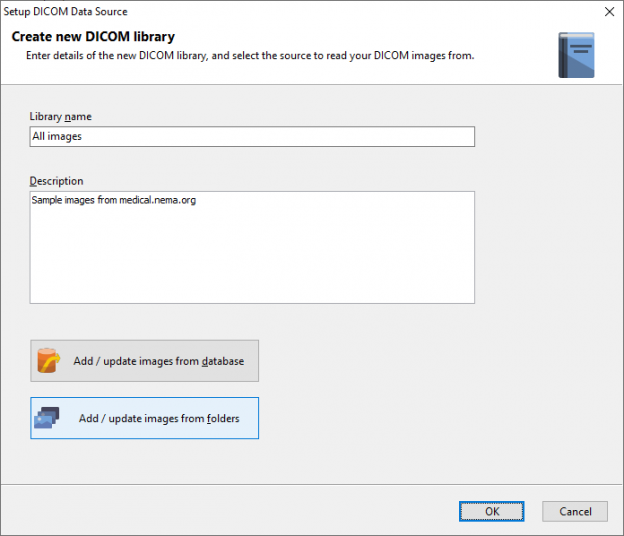Image resolution: width=624 pixels, height=536 pixels.
Task: Click the 'Enter details of the new DICOM library' instruction
Action: tap(250, 55)
